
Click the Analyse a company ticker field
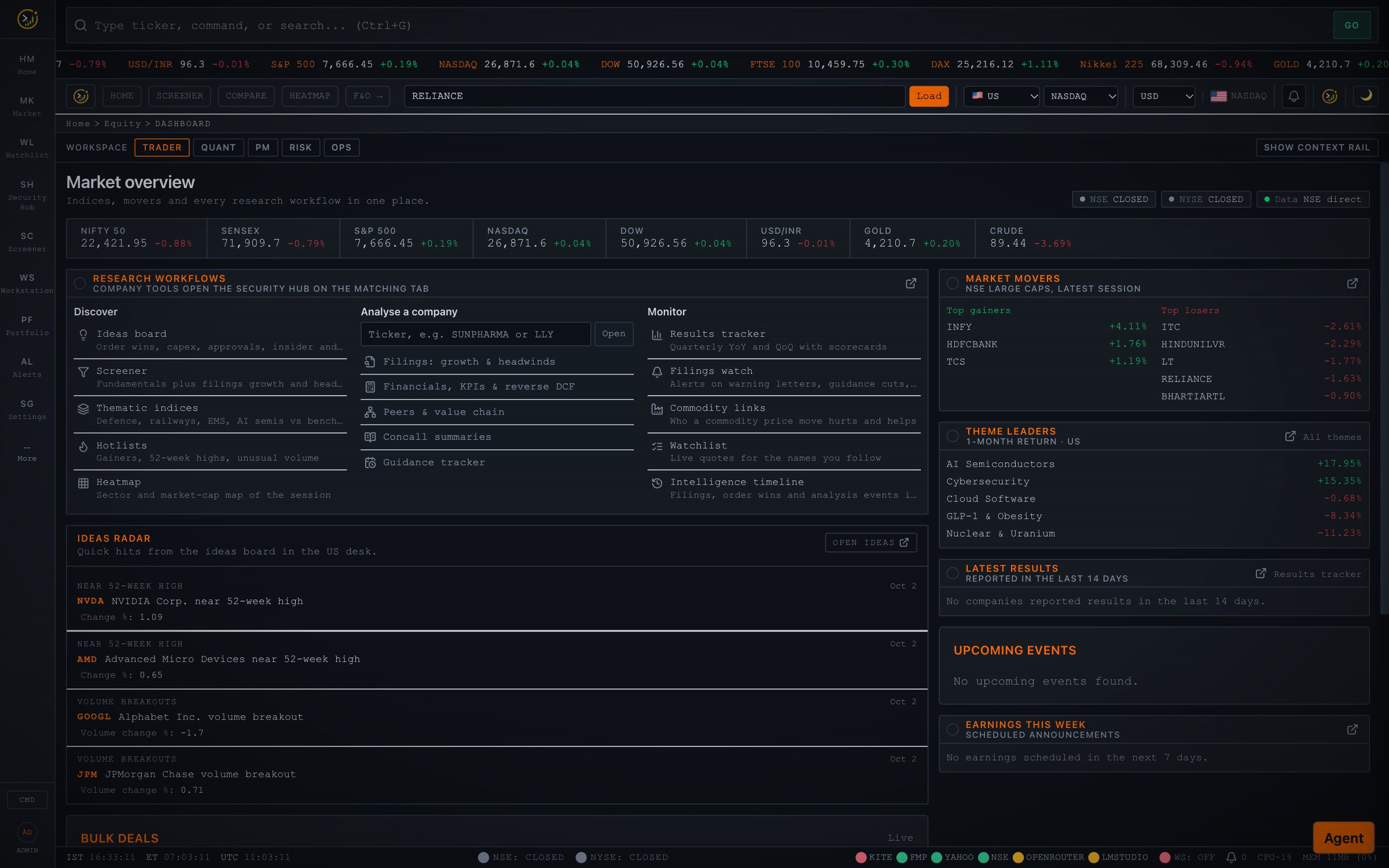pos(476,334)
